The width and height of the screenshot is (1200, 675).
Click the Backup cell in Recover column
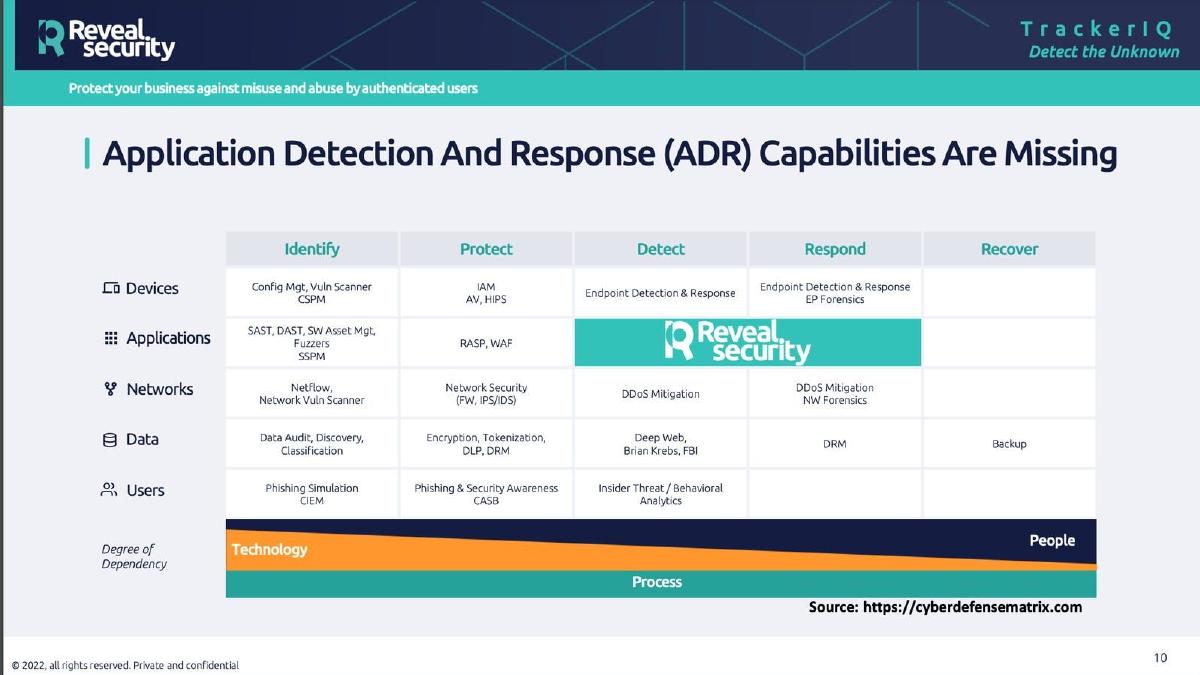tap(1010, 444)
